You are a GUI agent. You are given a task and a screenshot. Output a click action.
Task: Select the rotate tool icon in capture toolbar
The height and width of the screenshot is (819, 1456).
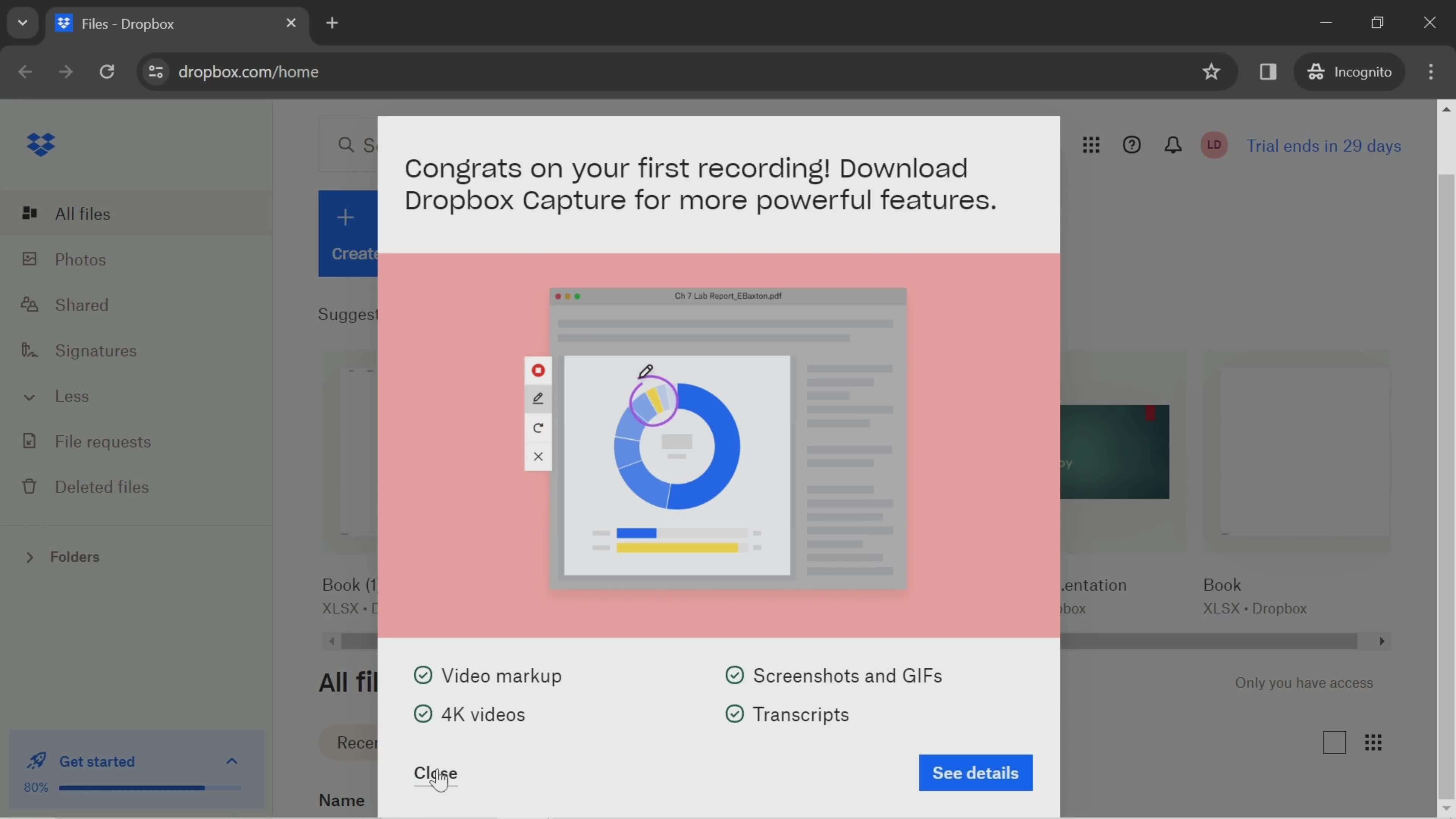538,427
